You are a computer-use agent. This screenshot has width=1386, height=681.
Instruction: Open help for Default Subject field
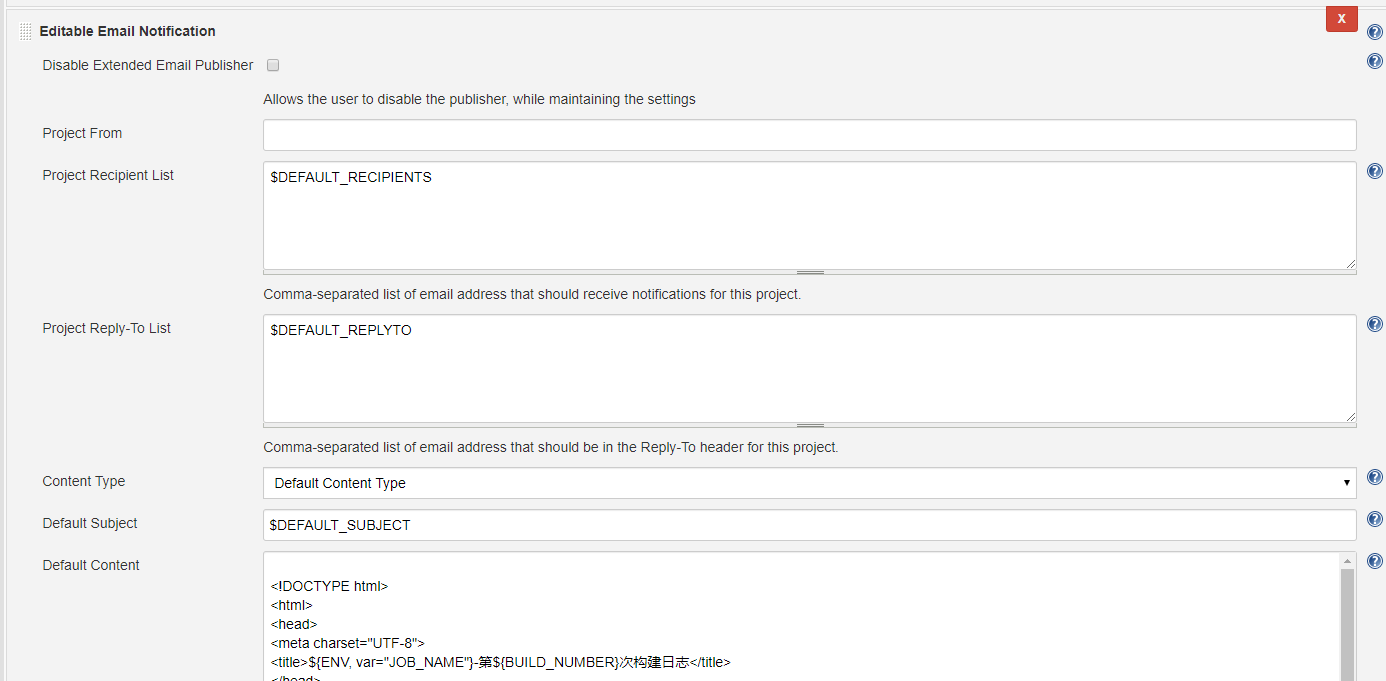coord(1374,518)
